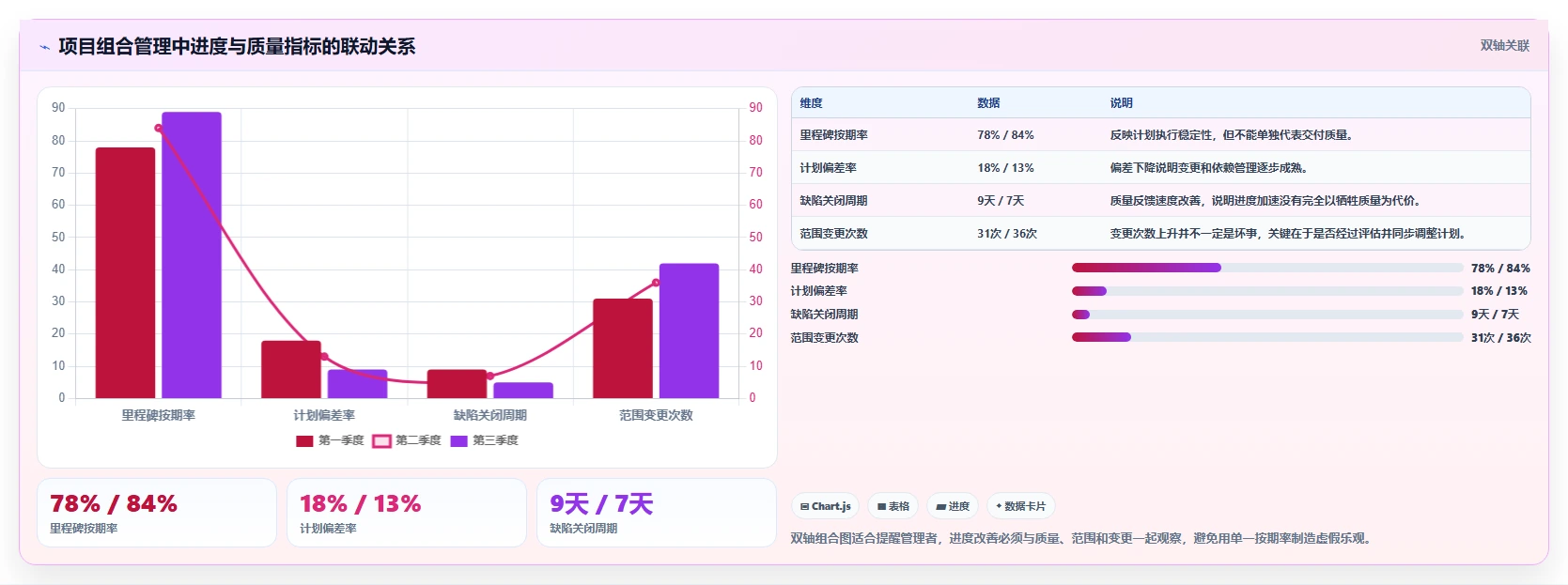Click the purple bar above 缺陷关闭周期
1568x585 pixels.
click(x=523, y=391)
